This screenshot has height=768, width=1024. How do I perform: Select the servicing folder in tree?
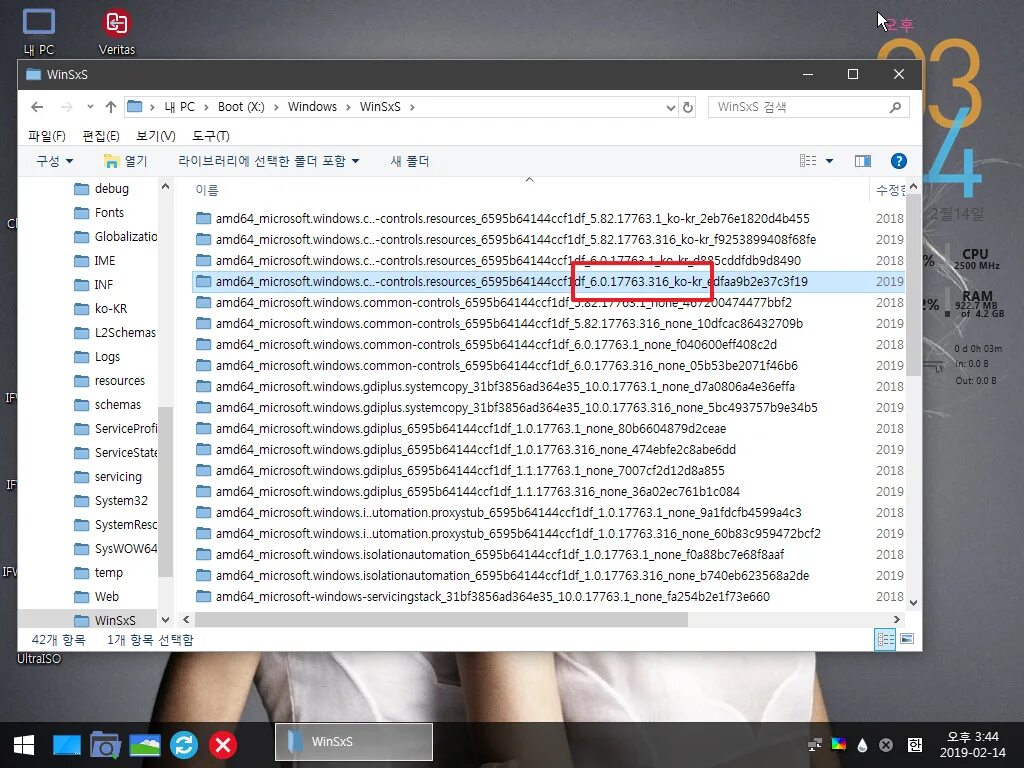pyautogui.click(x=108, y=477)
